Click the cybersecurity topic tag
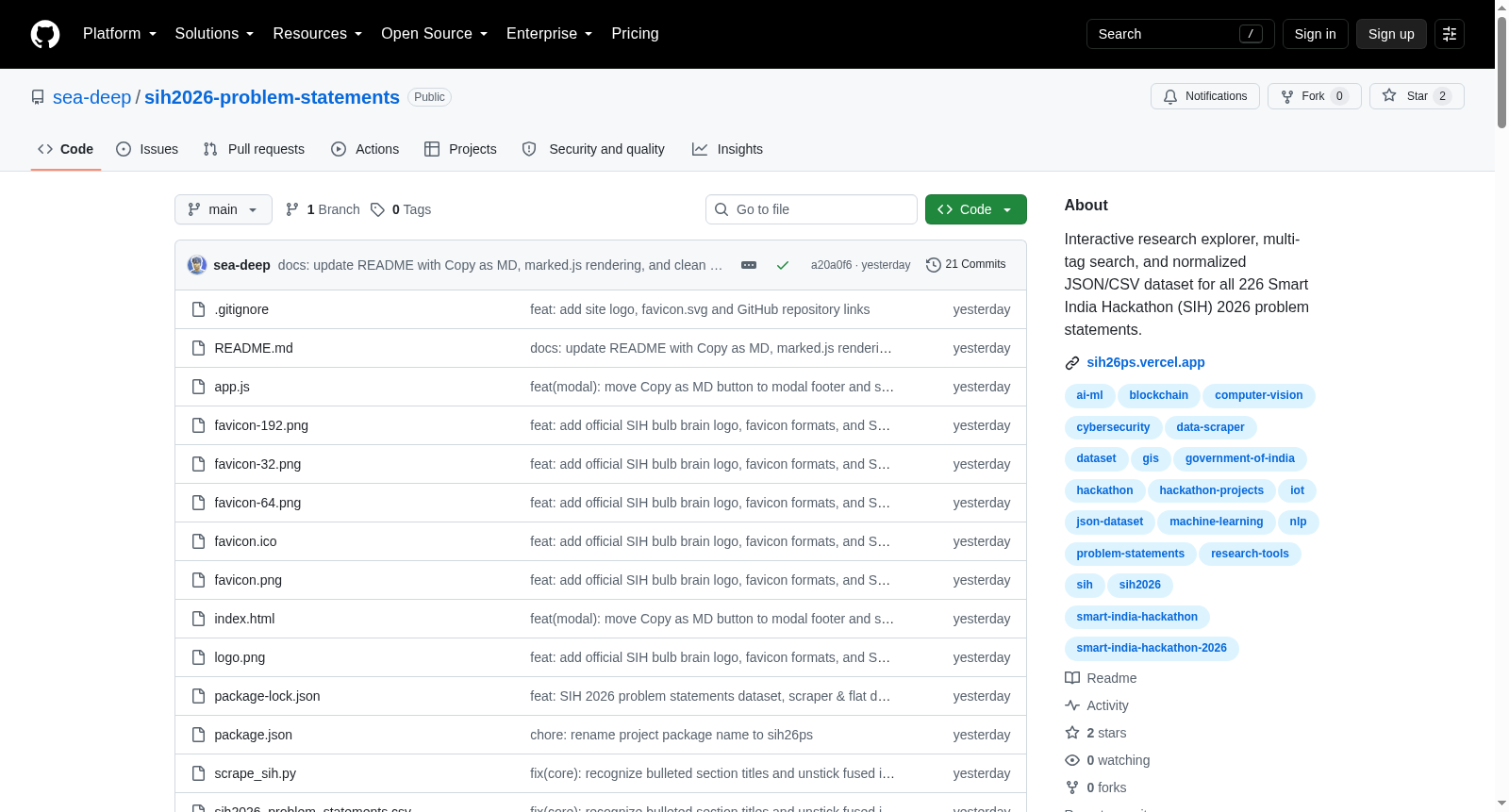This screenshot has width=1509, height=812. click(1113, 428)
